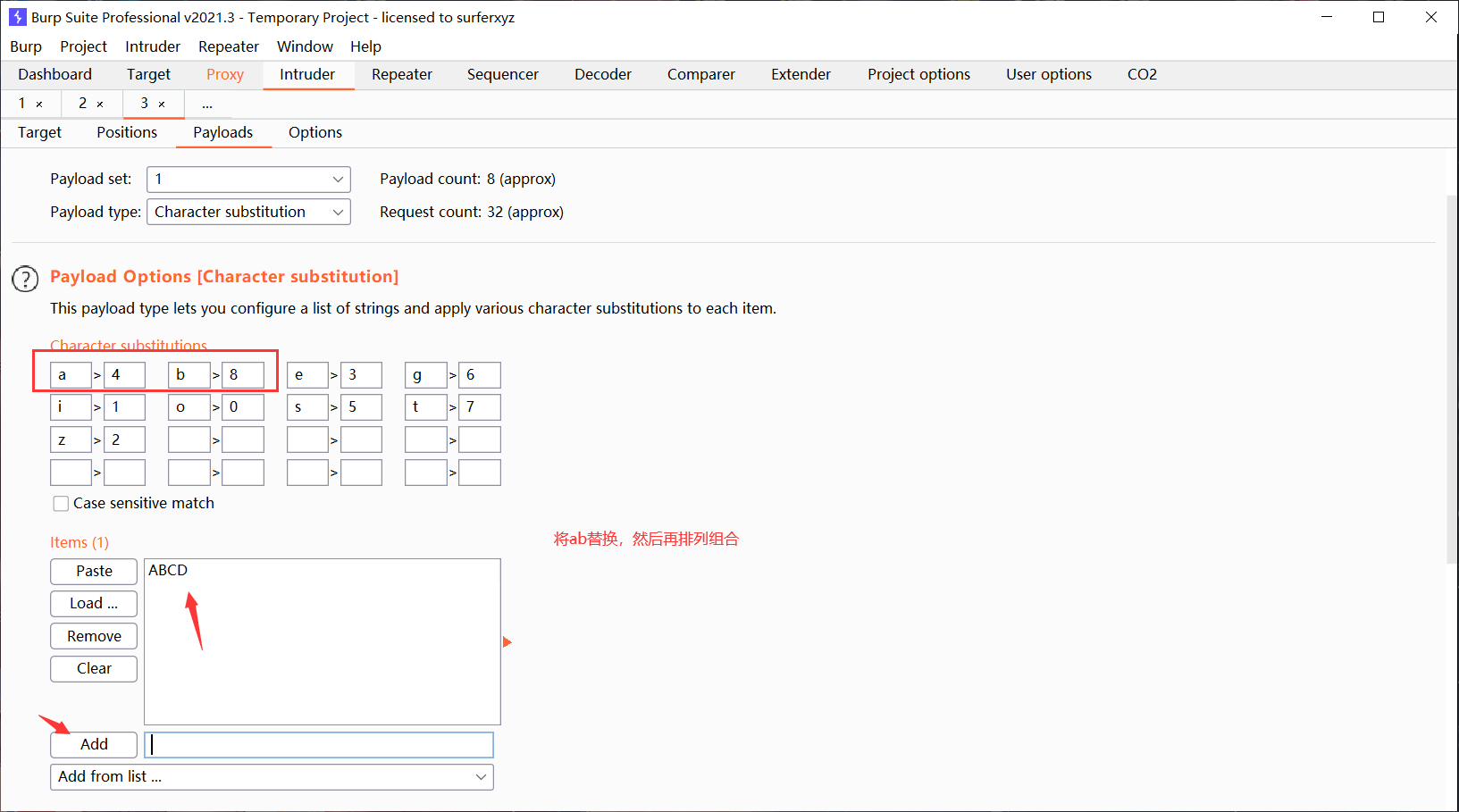Click the Remove button
Image resolution: width=1459 pixels, height=812 pixels.
[x=94, y=637]
